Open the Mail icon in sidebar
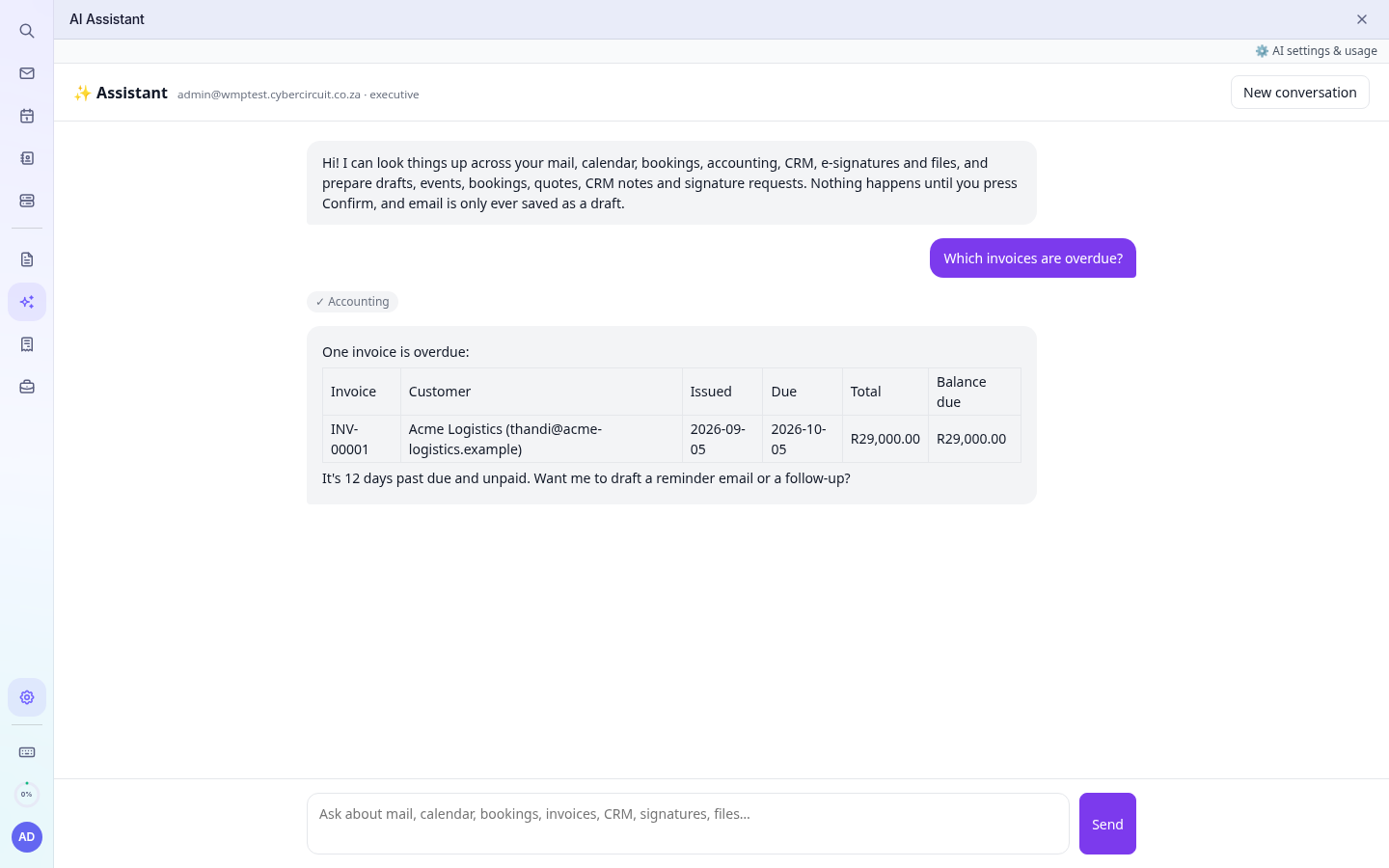The image size is (1389, 868). coord(27,73)
